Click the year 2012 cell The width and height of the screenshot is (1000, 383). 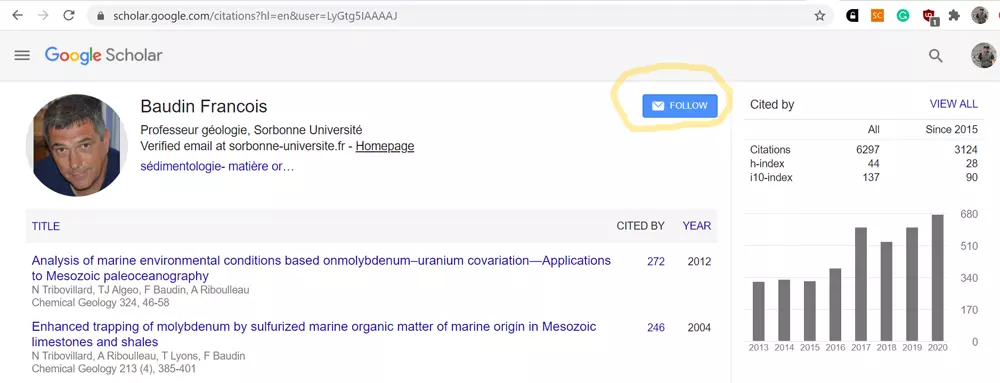pyautogui.click(x=699, y=261)
